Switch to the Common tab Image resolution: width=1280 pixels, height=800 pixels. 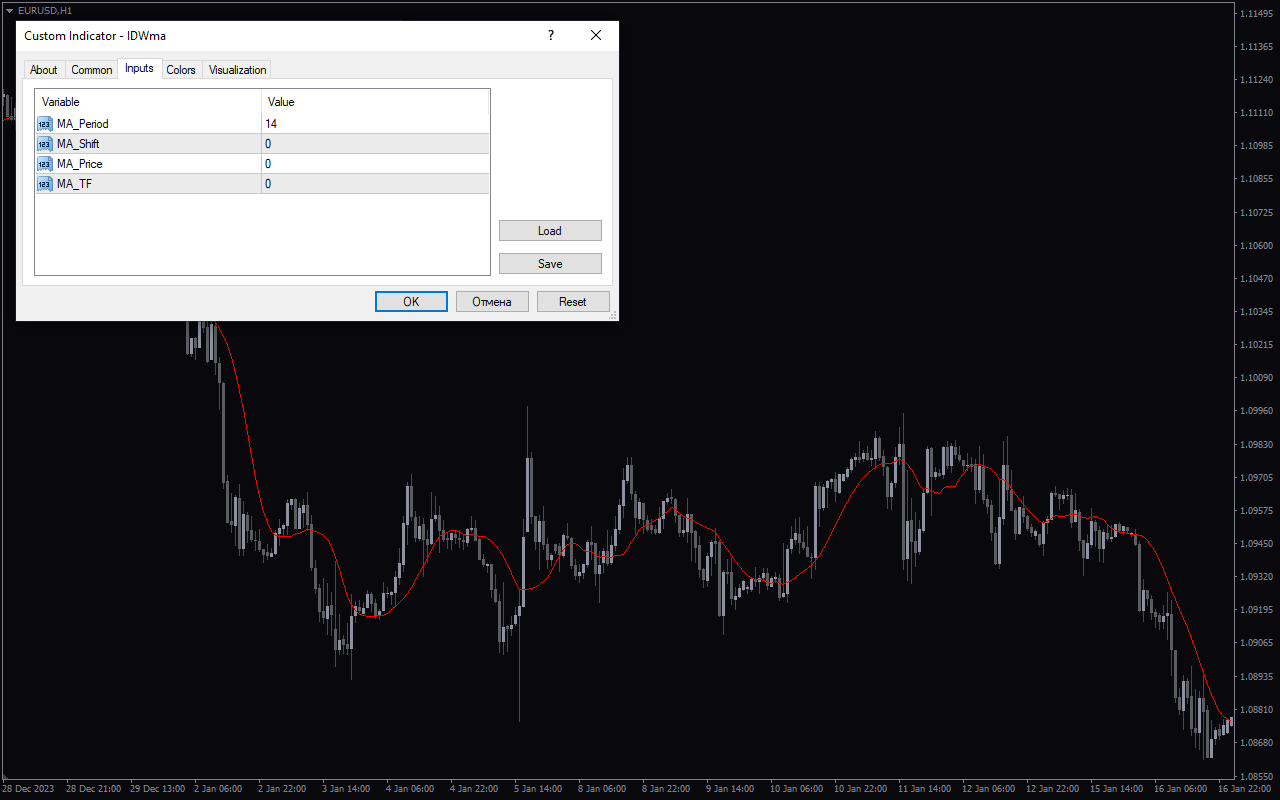click(x=92, y=70)
